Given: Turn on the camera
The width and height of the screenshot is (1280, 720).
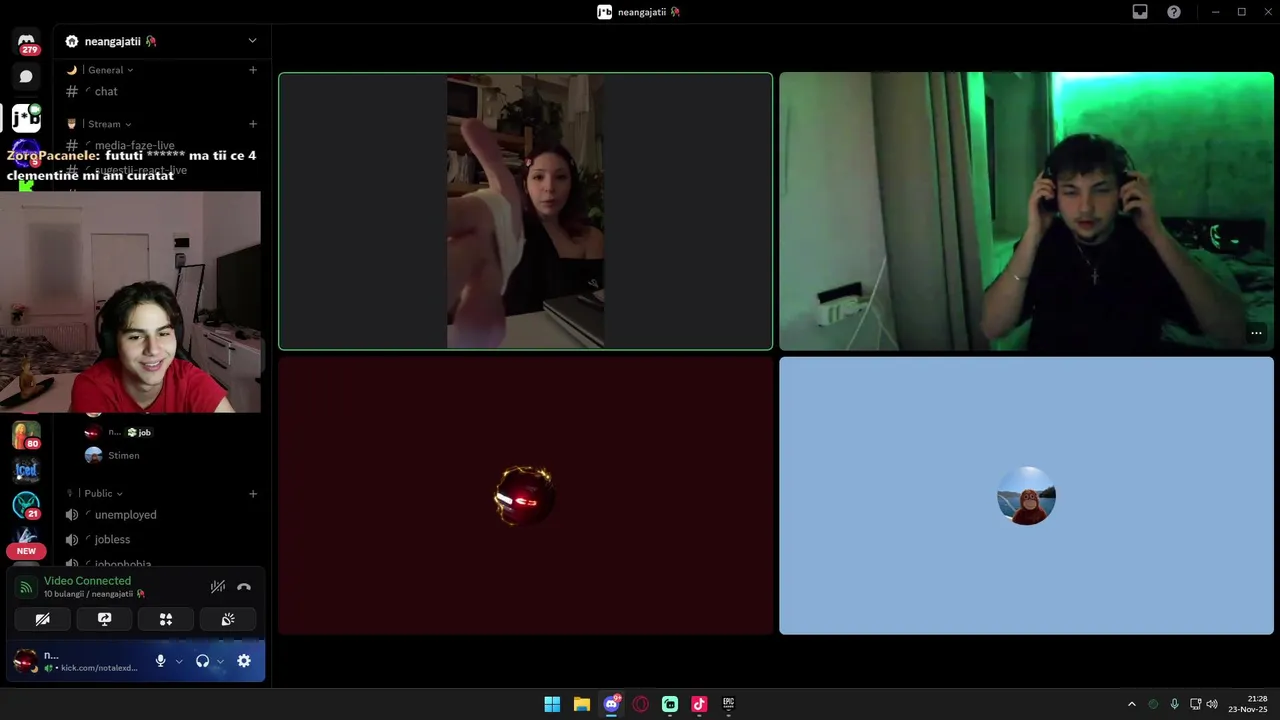Looking at the screenshot, I should pos(42,620).
